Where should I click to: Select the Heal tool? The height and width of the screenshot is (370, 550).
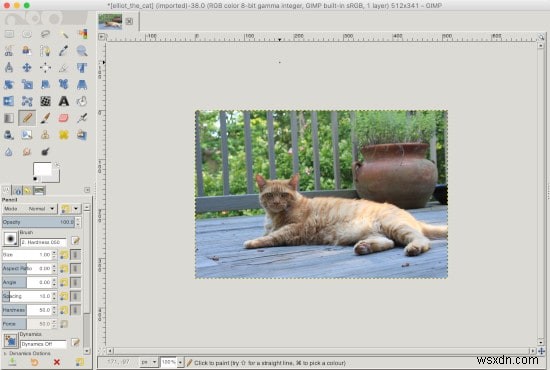point(64,135)
